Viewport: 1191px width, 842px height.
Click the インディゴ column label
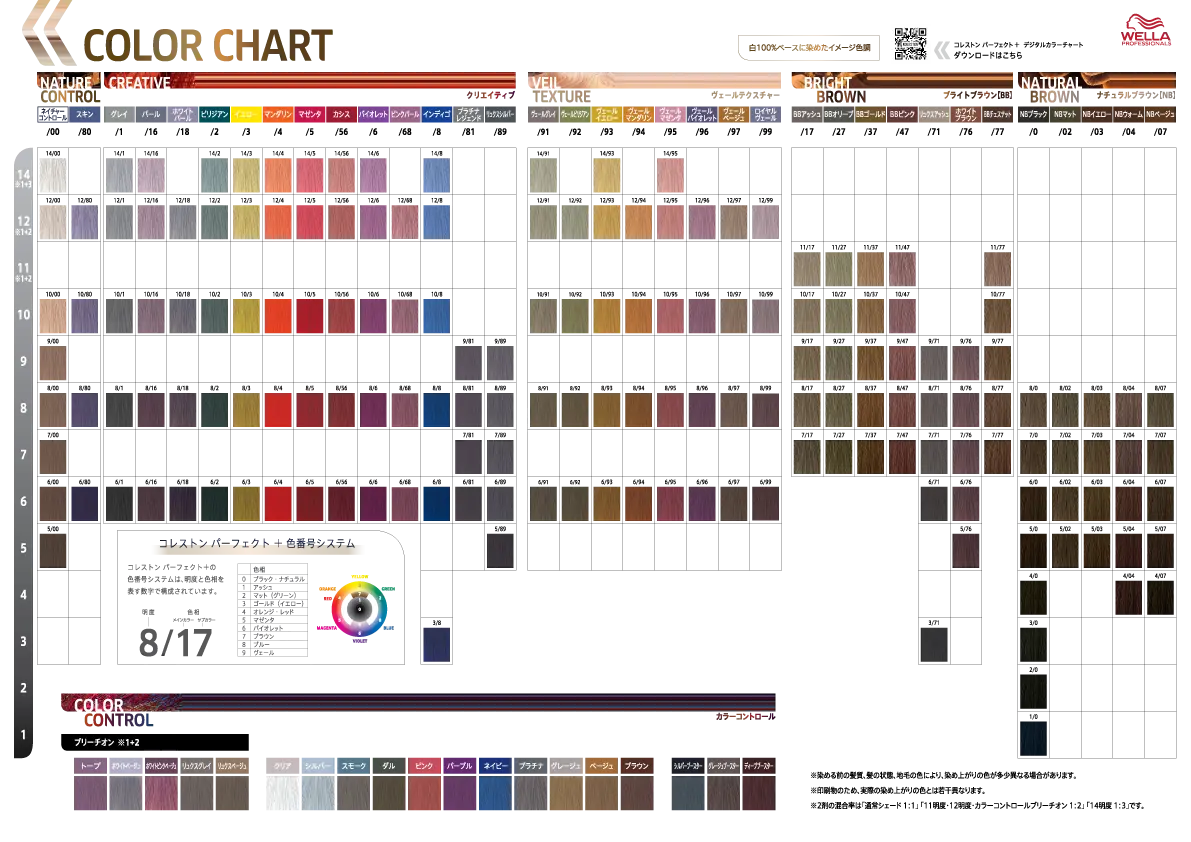tap(436, 115)
